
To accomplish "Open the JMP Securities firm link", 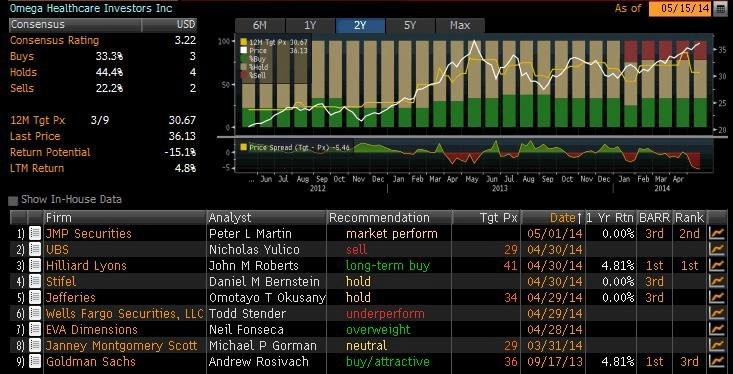I will click(x=89, y=233).
